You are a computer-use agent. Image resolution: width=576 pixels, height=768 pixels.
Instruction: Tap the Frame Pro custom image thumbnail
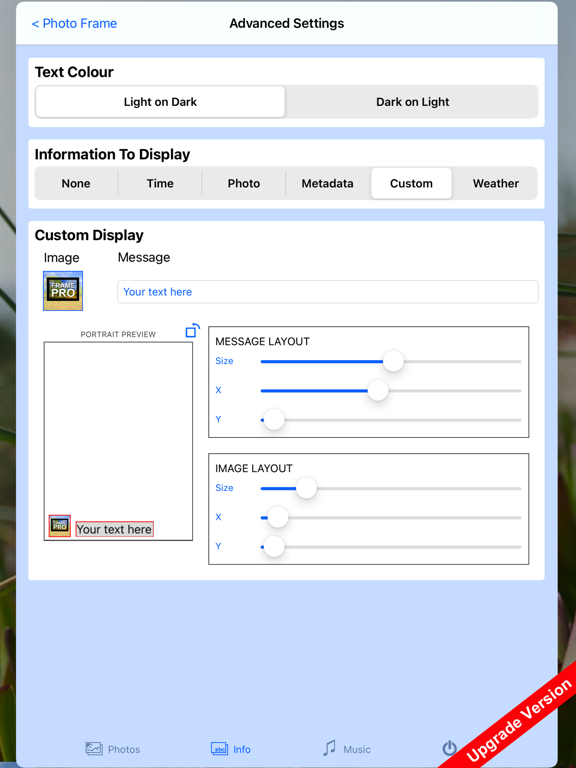(x=63, y=291)
